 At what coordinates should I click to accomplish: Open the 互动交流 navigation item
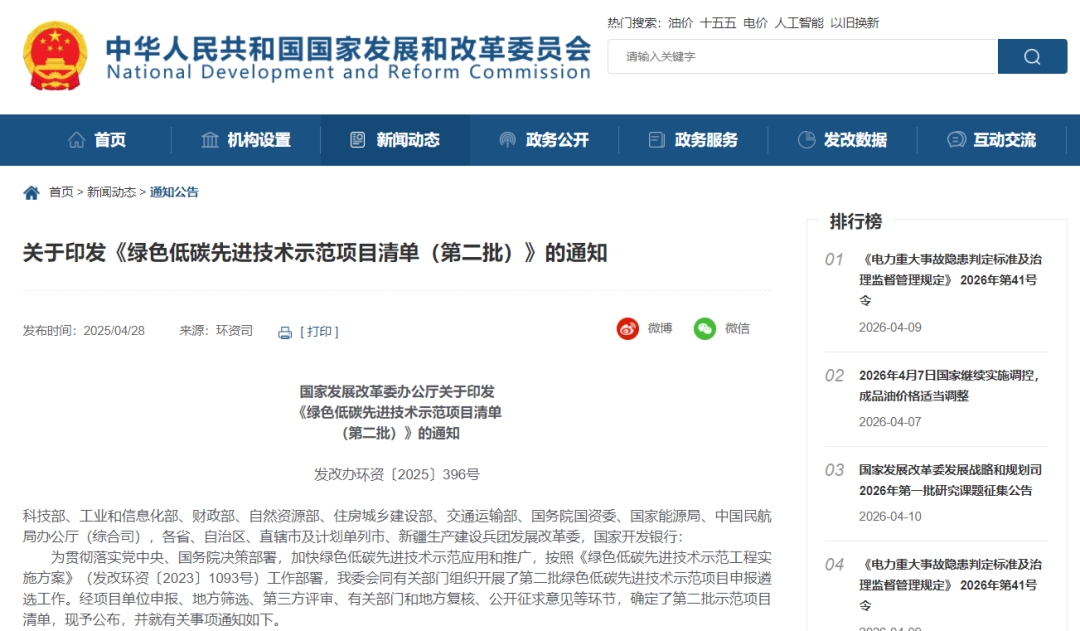click(991, 140)
